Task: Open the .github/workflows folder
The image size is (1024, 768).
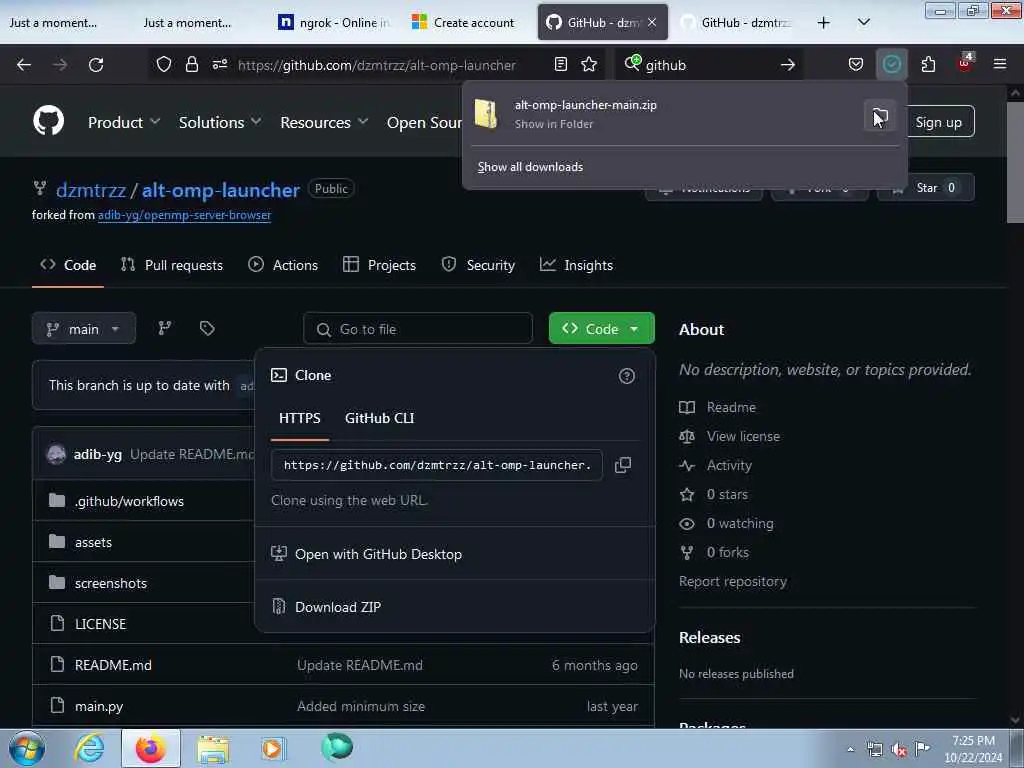Action: [129, 501]
